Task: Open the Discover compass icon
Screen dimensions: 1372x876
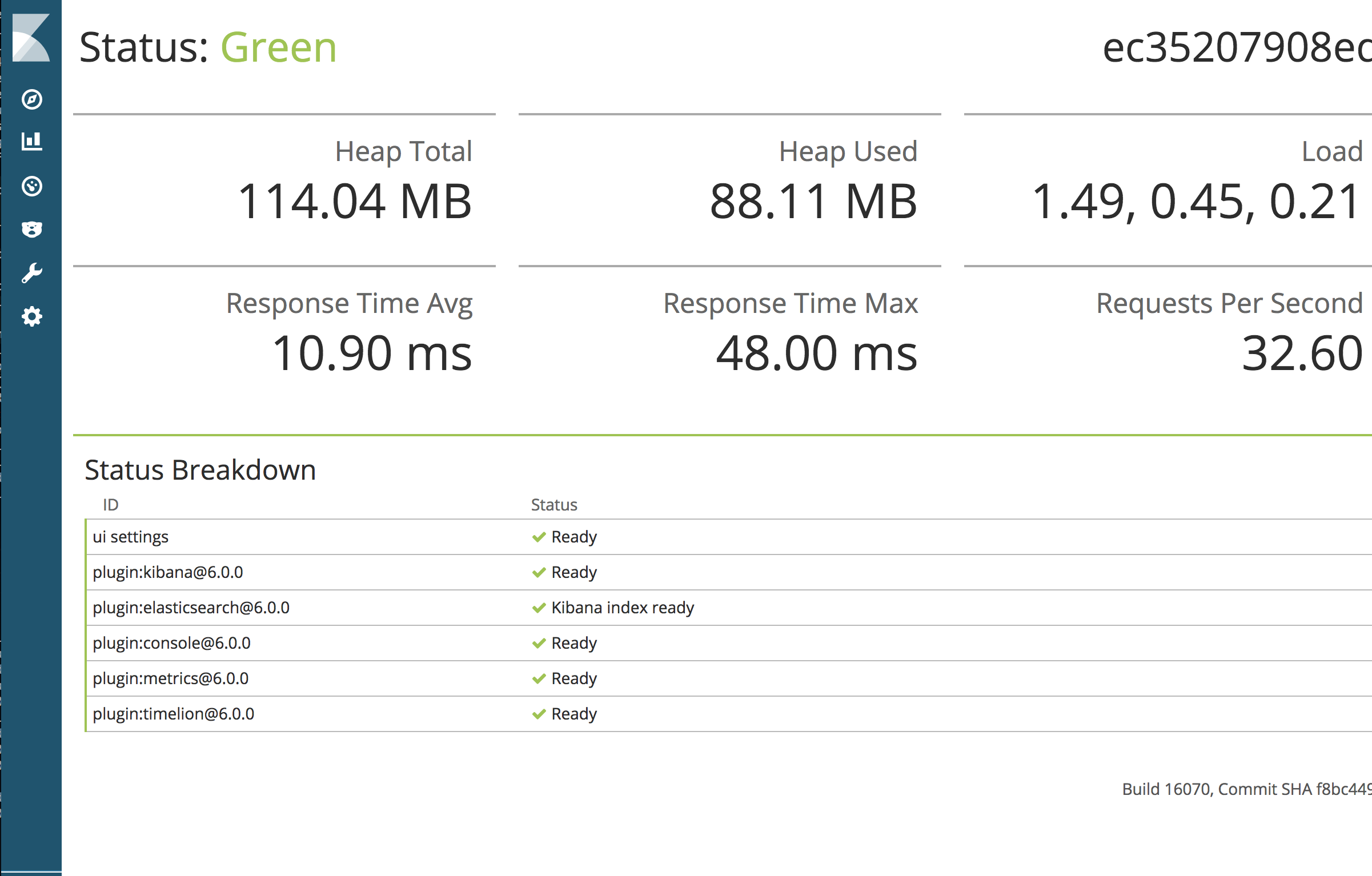Action: (31, 99)
